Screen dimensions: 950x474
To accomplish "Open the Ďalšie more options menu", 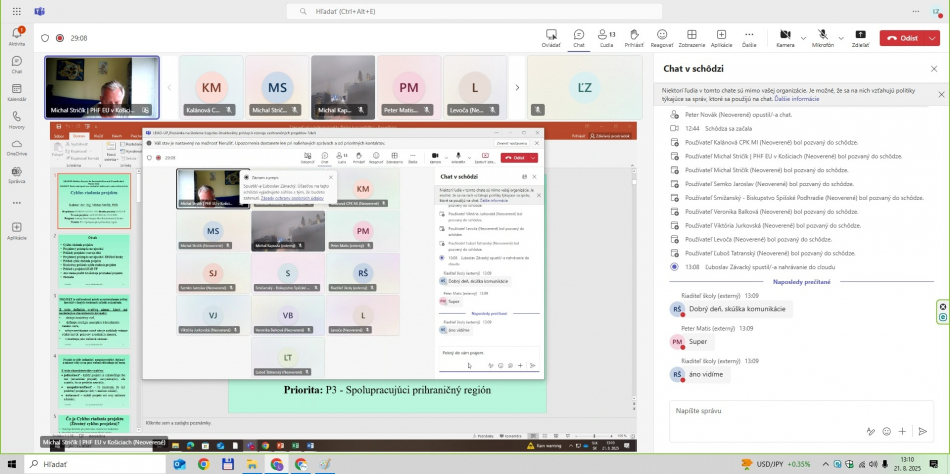I will 749,35.
